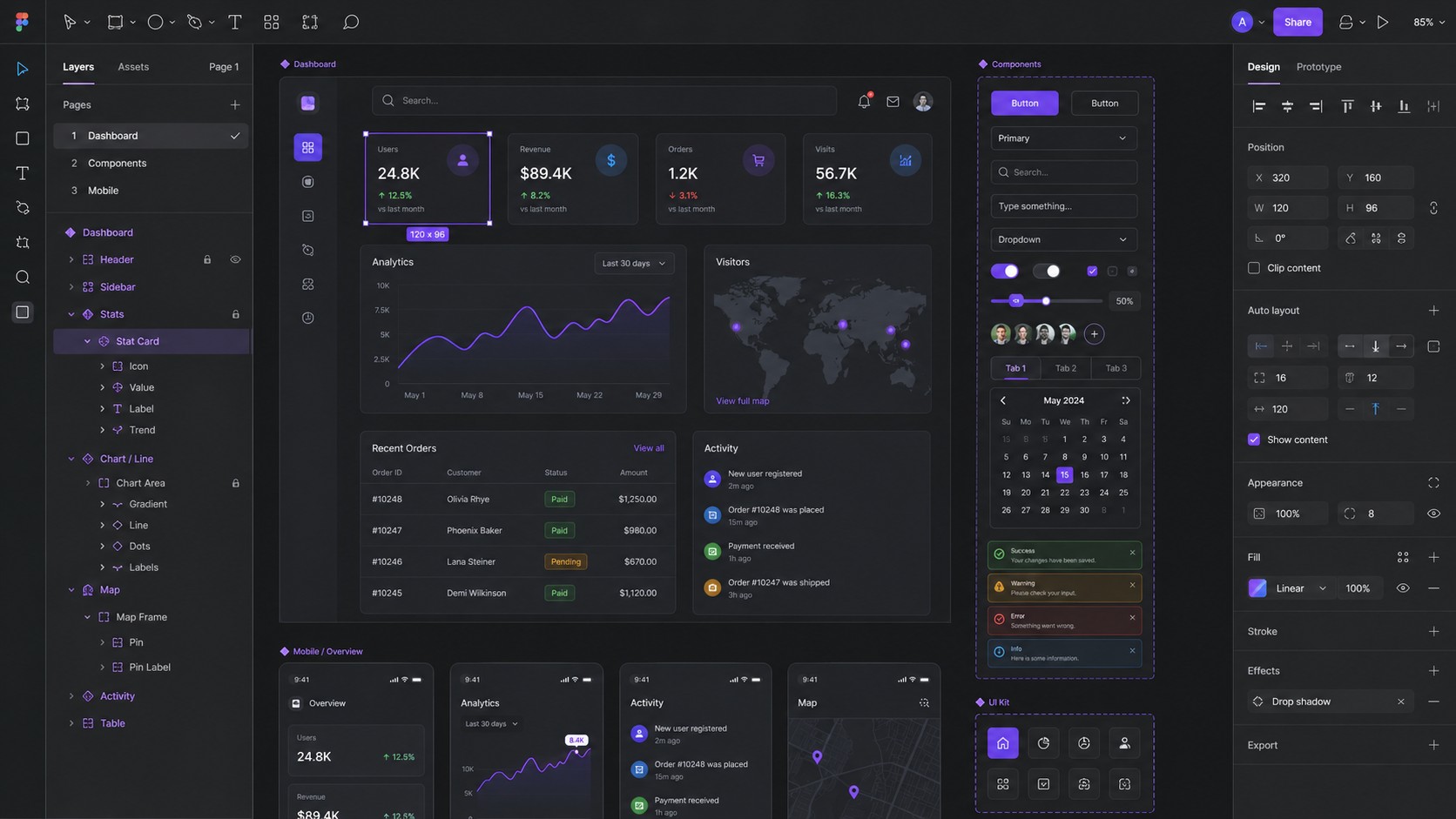Viewport: 1456px width, 819px height.
Task: Select the Text tool in top toolbar
Action: (x=234, y=22)
